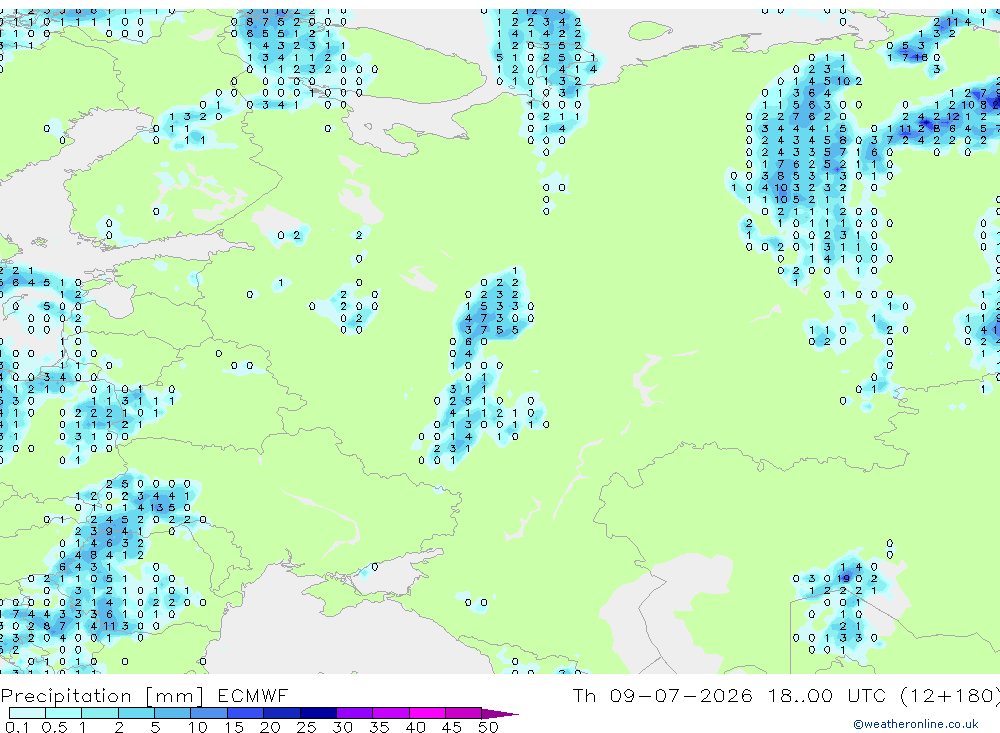Pick the lightest 0.1–0.5 mm legend swatch
The height and width of the screenshot is (733, 1000).
click(27, 713)
